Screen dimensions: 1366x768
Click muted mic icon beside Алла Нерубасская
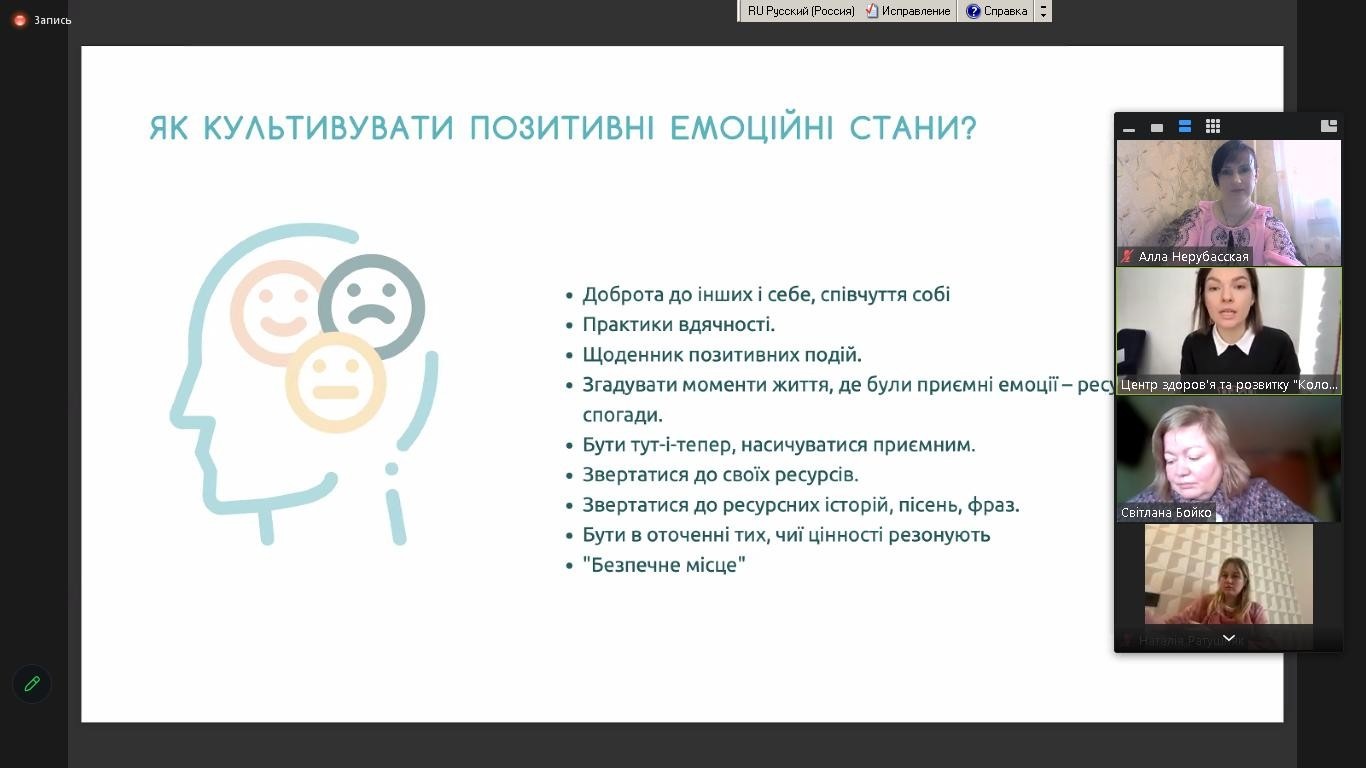point(1128,257)
